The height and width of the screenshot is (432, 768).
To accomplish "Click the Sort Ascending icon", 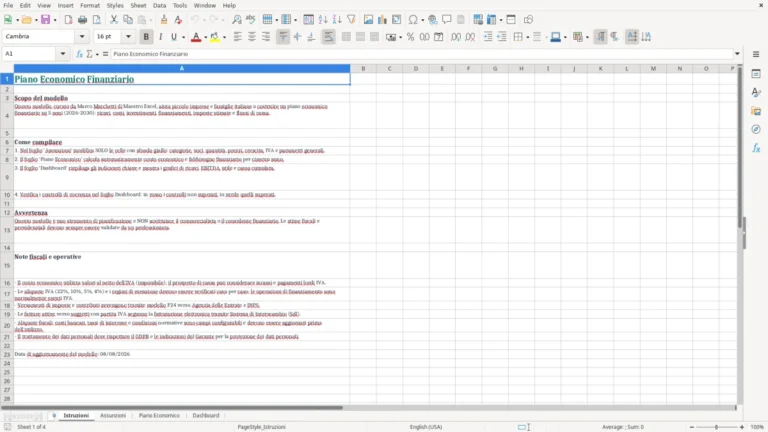I will coord(323,20).
